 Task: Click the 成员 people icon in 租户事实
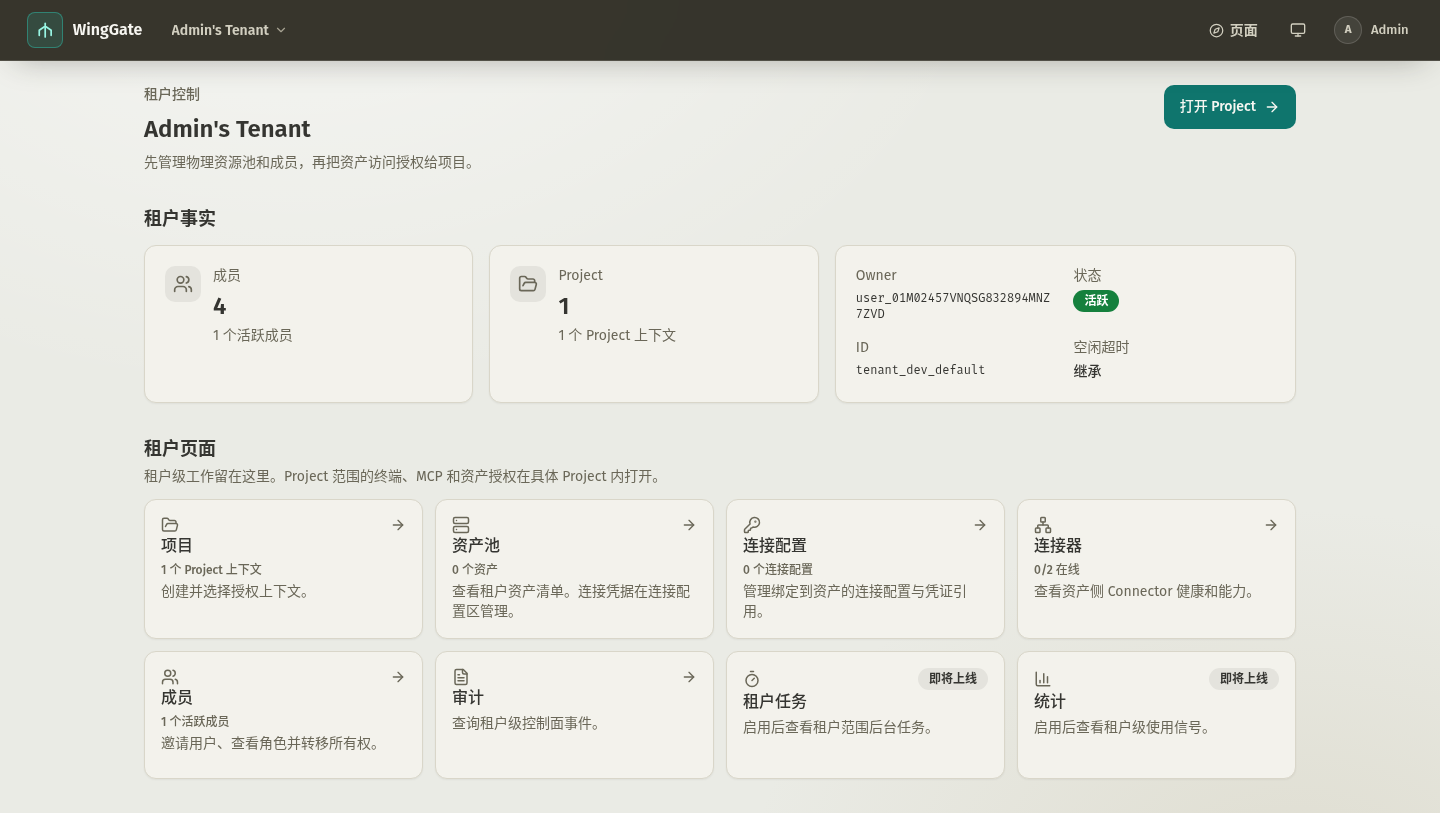click(183, 284)
